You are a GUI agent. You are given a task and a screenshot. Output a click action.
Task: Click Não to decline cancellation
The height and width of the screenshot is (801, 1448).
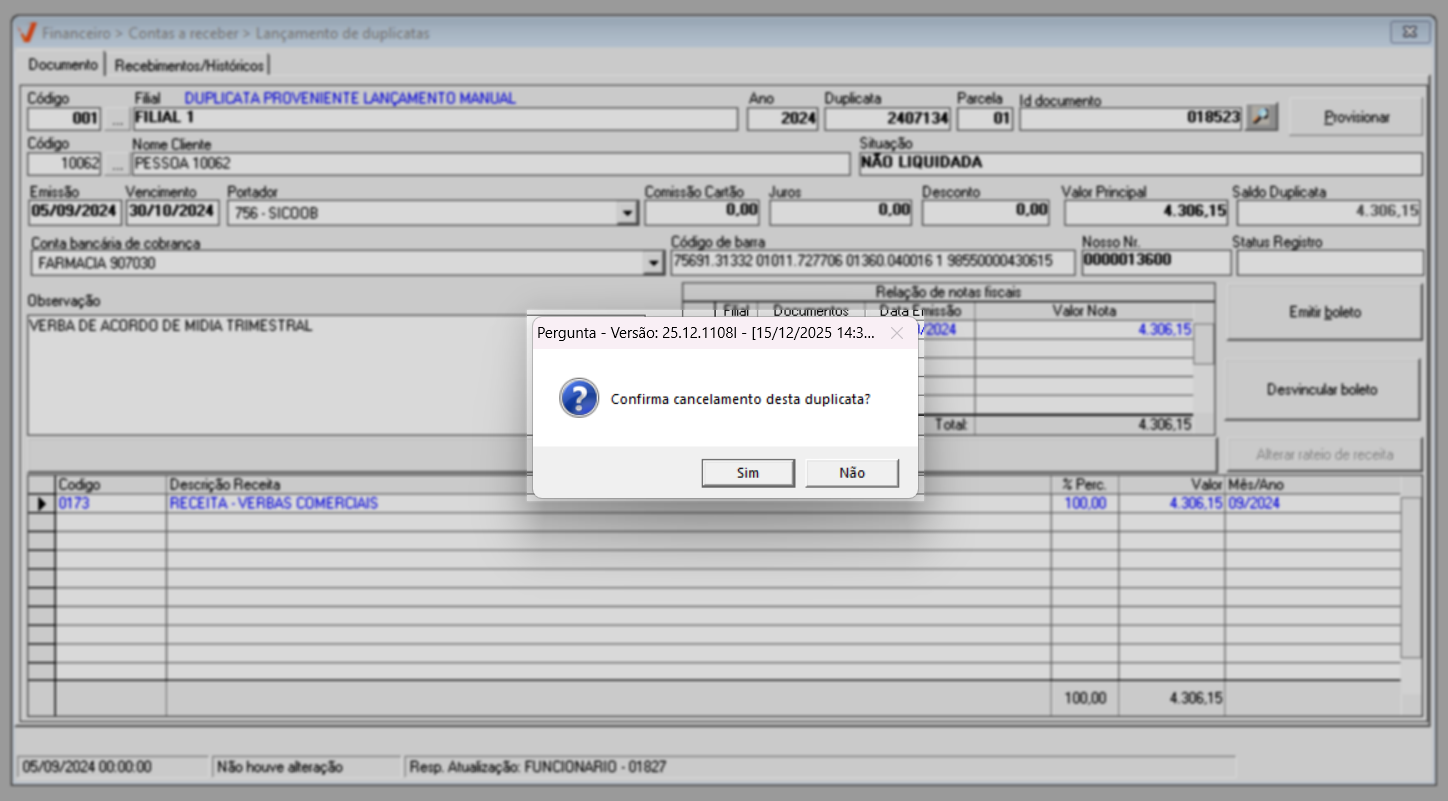[x=852, y=473]
